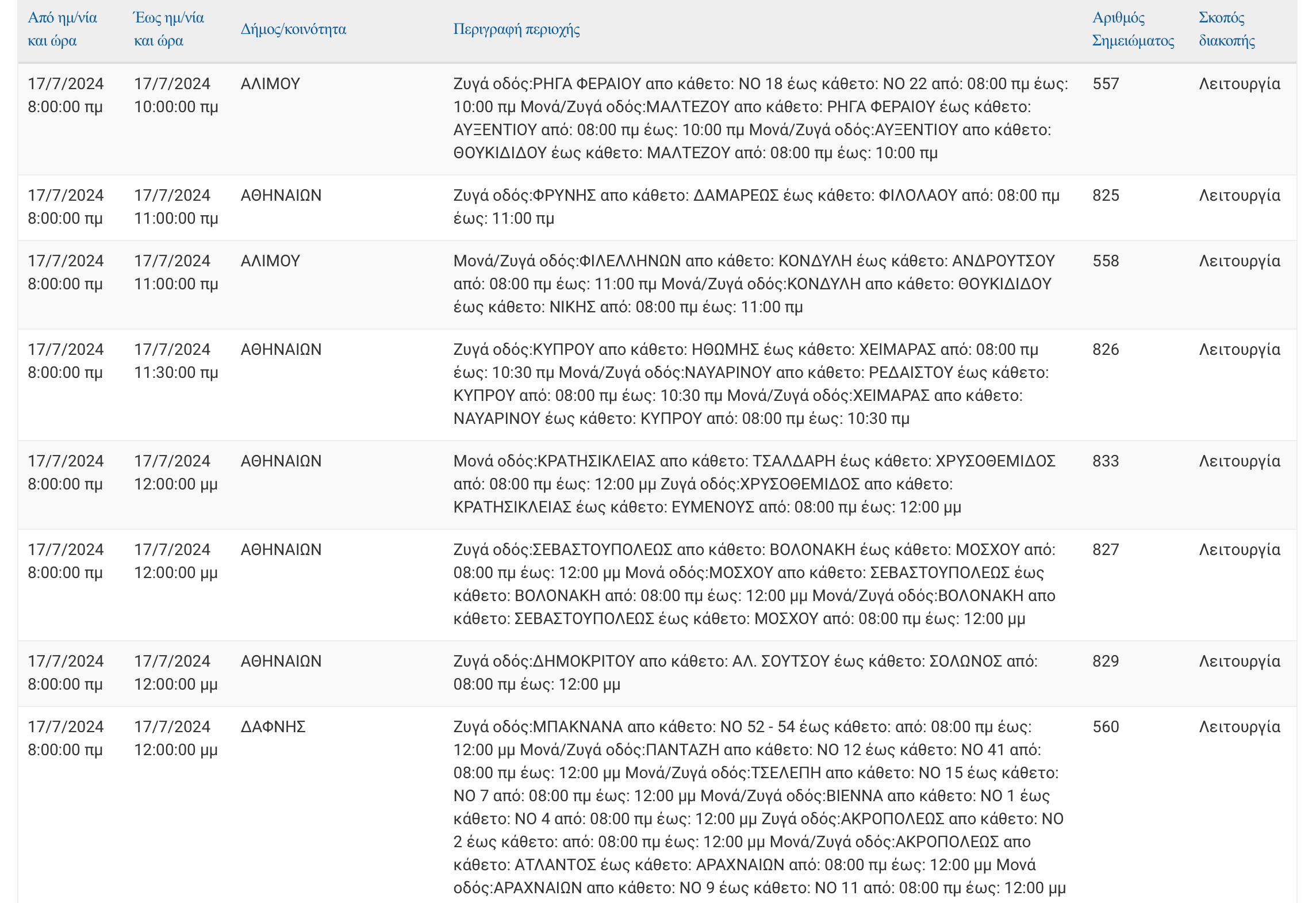This screenshot has height=903, width=1316.
Task: Select note number 560 cell
Action: [x=1106, y=727]
